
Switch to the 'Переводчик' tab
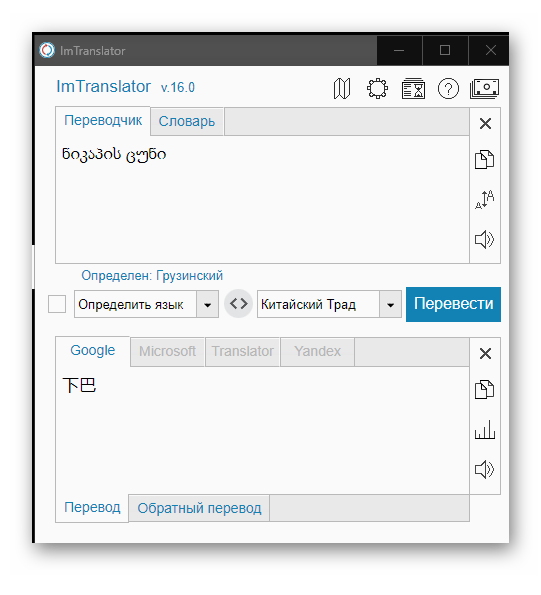pyautogui.click(x=103, y=120)
